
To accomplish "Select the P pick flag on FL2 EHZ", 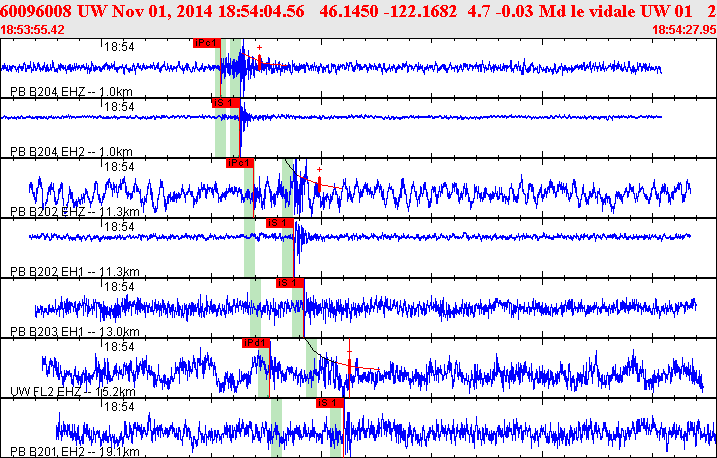I will [x=256, y=342].
